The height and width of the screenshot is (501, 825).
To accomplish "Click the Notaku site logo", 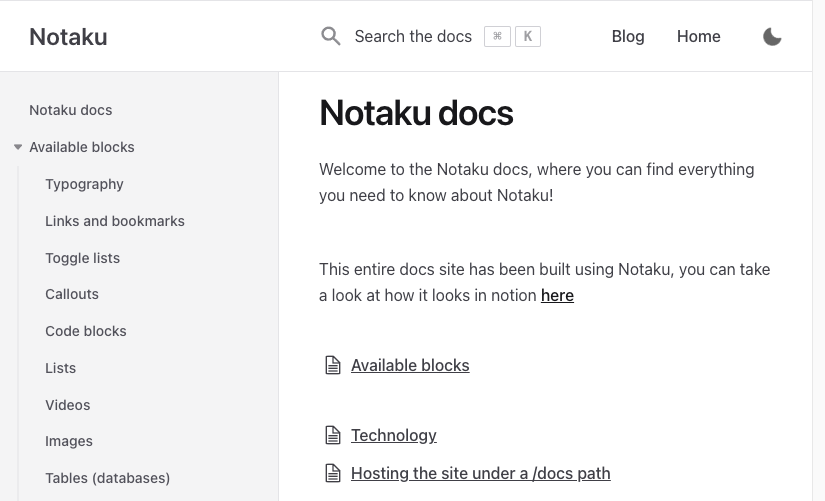I will click(x=68, y=37).
